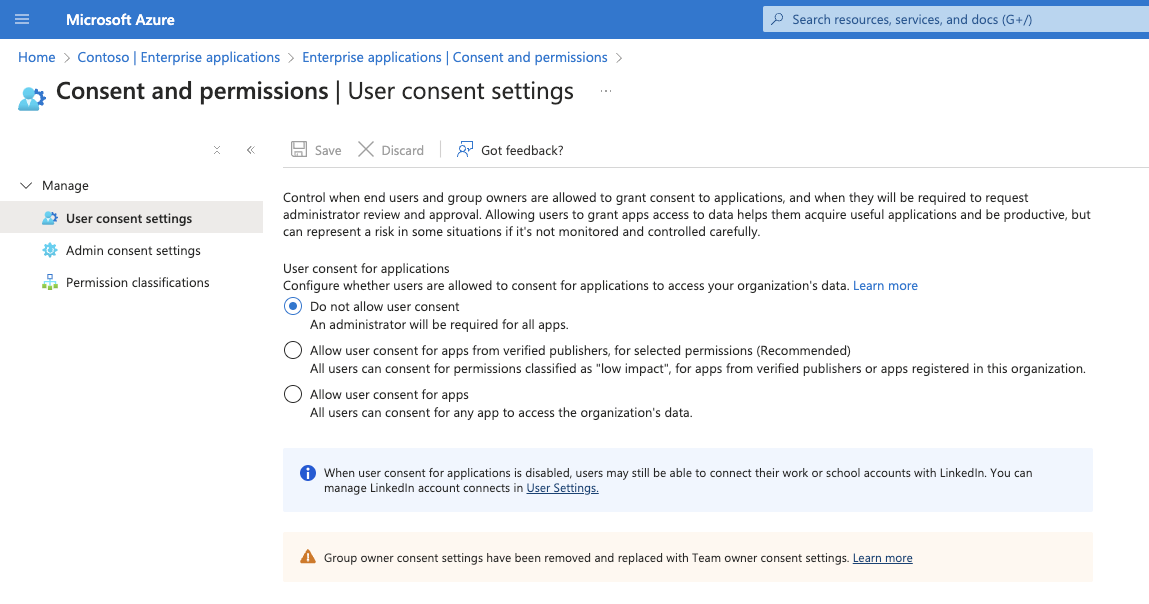Click the Admin consent settings gear icon

tap(50, 250)
